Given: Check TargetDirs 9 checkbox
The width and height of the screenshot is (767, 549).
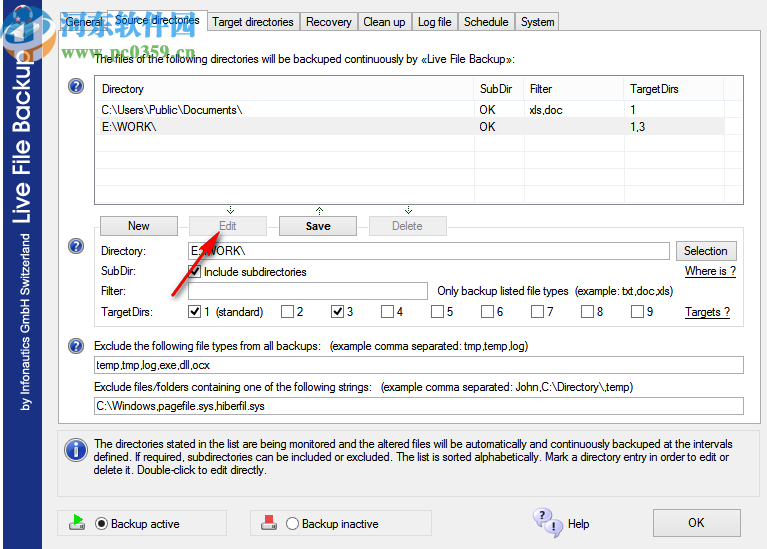Looking at the screenshot, I should coord(637,312).
